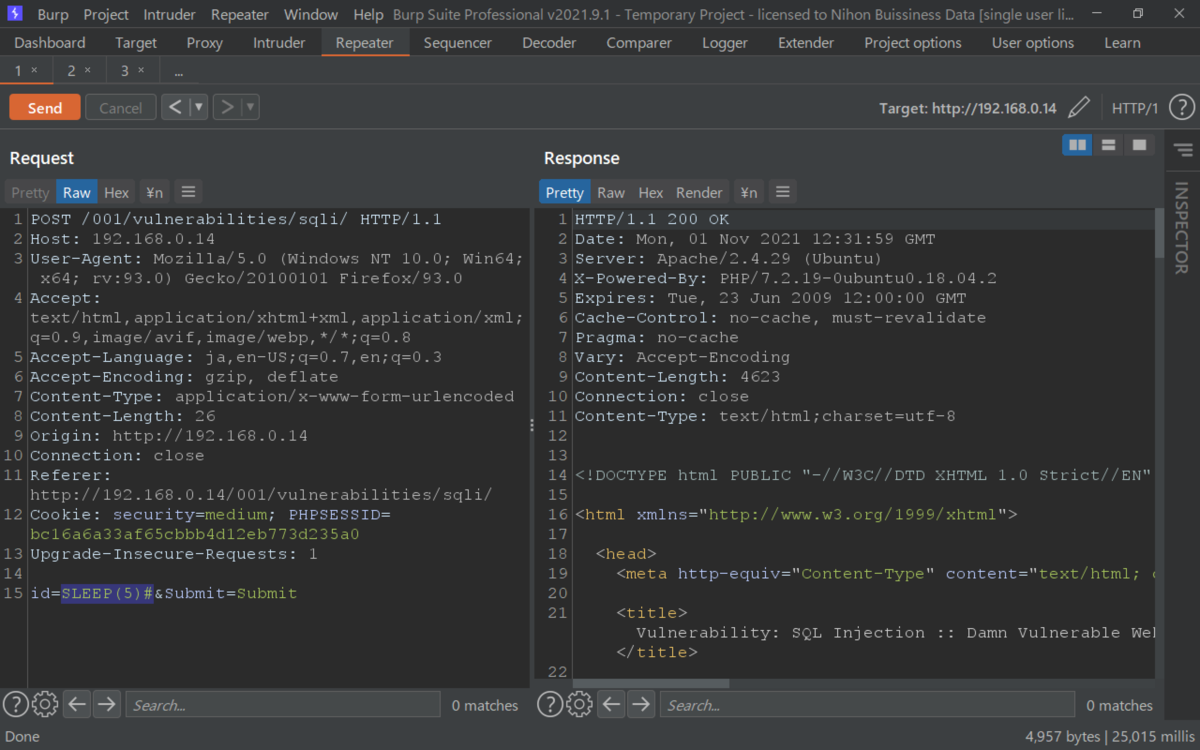Close Repeater tab 3
Image resolution: width=1200 pixels, height=750 pixels.
pos(141,70)
